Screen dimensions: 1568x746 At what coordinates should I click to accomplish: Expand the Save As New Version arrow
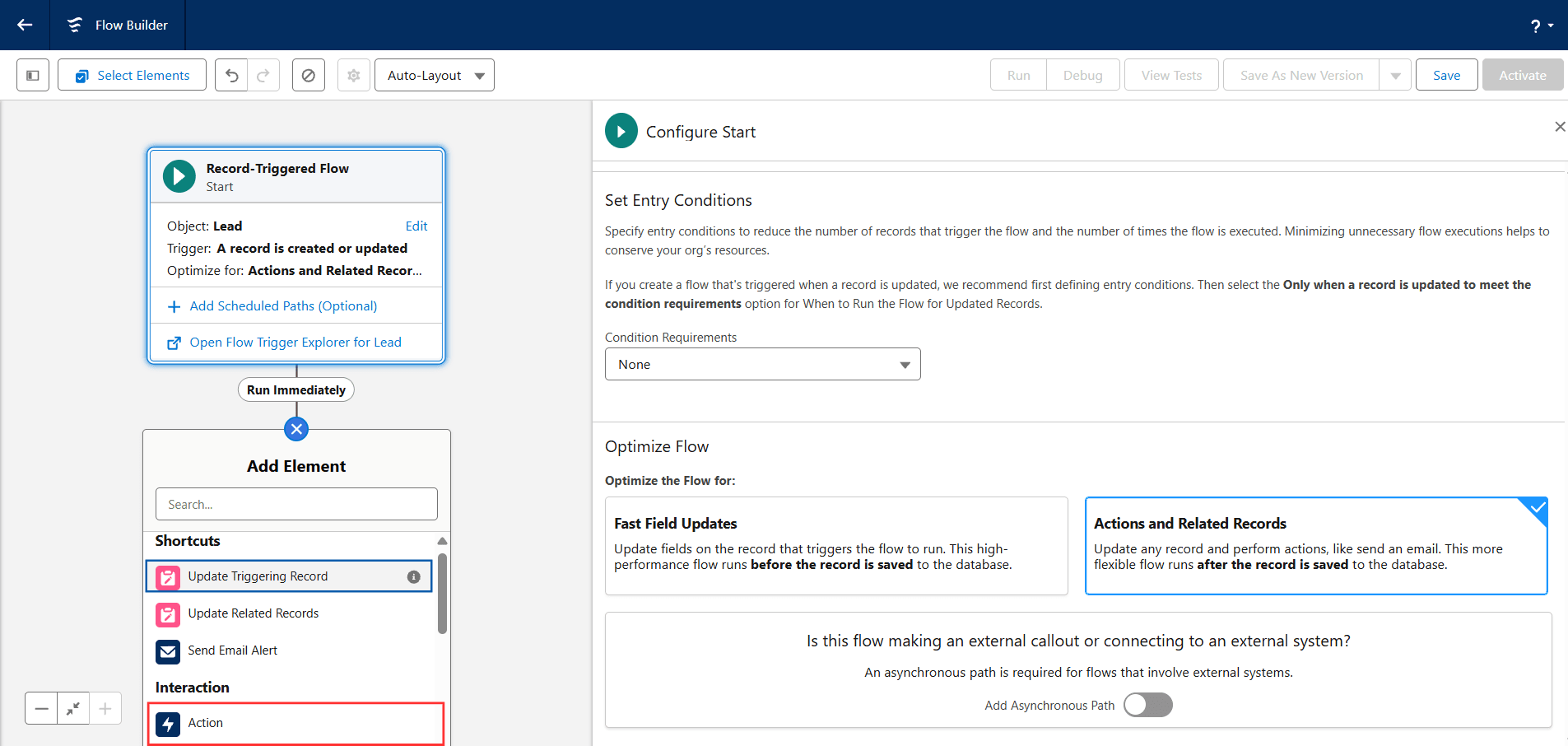click(x=1395, y=75)
